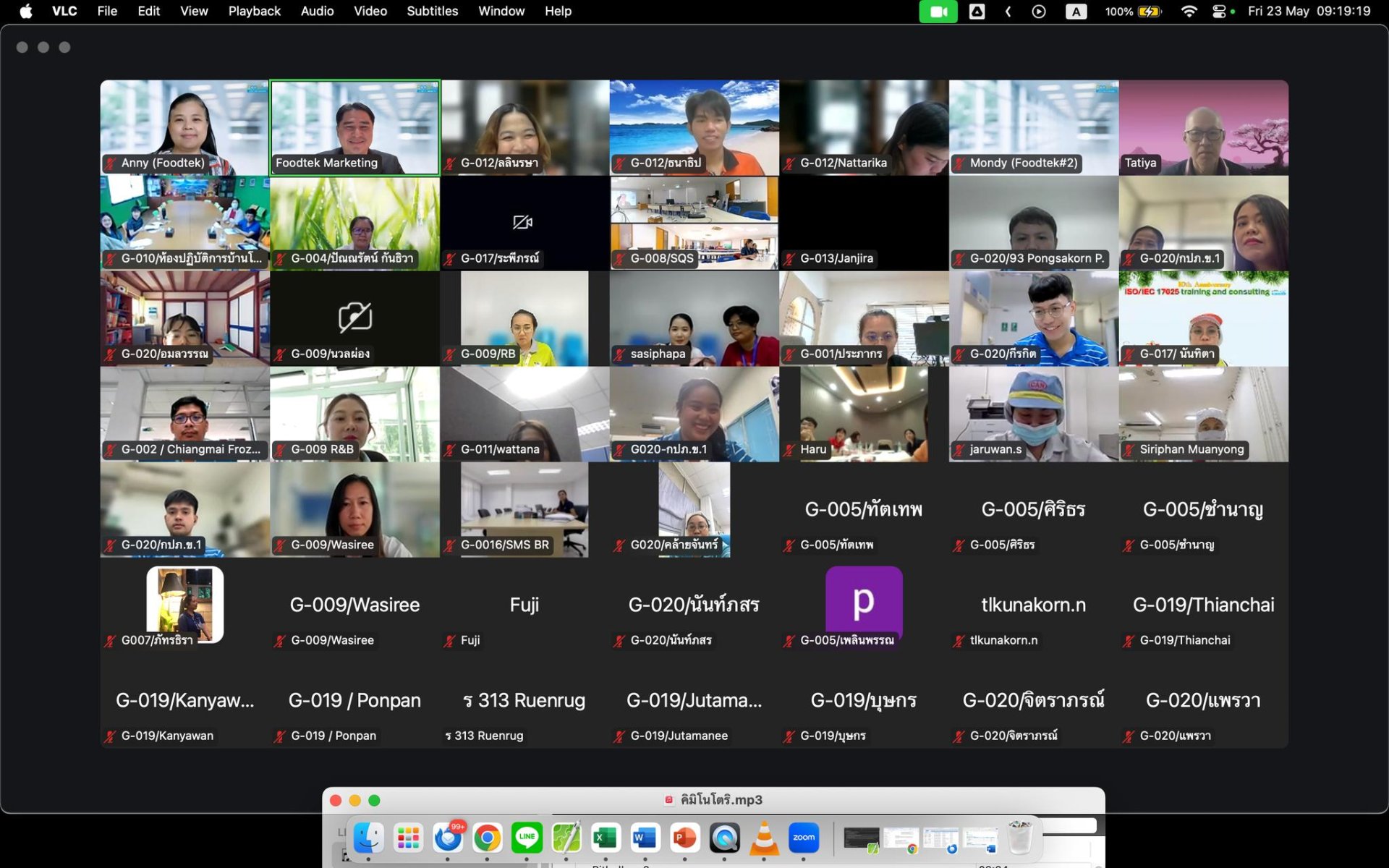This screenshot has height=868, width=1389.
Task: Select the Anny (Foodtek) video tile
Action: 184,127
